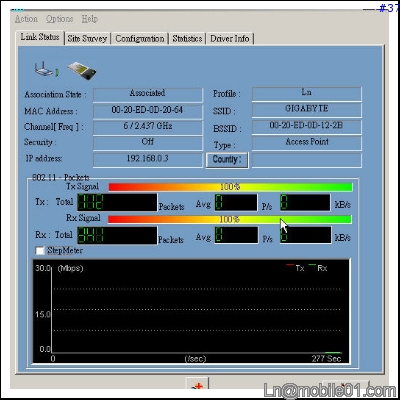Enable the StepMeter checkbox

(x=40, y=251)
